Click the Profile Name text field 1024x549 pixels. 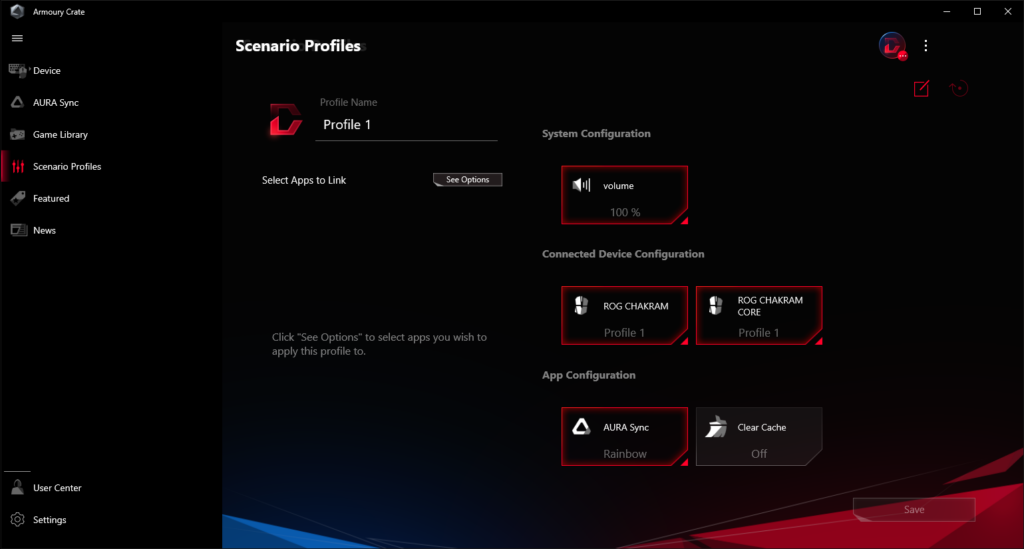(x=407, y=126)
